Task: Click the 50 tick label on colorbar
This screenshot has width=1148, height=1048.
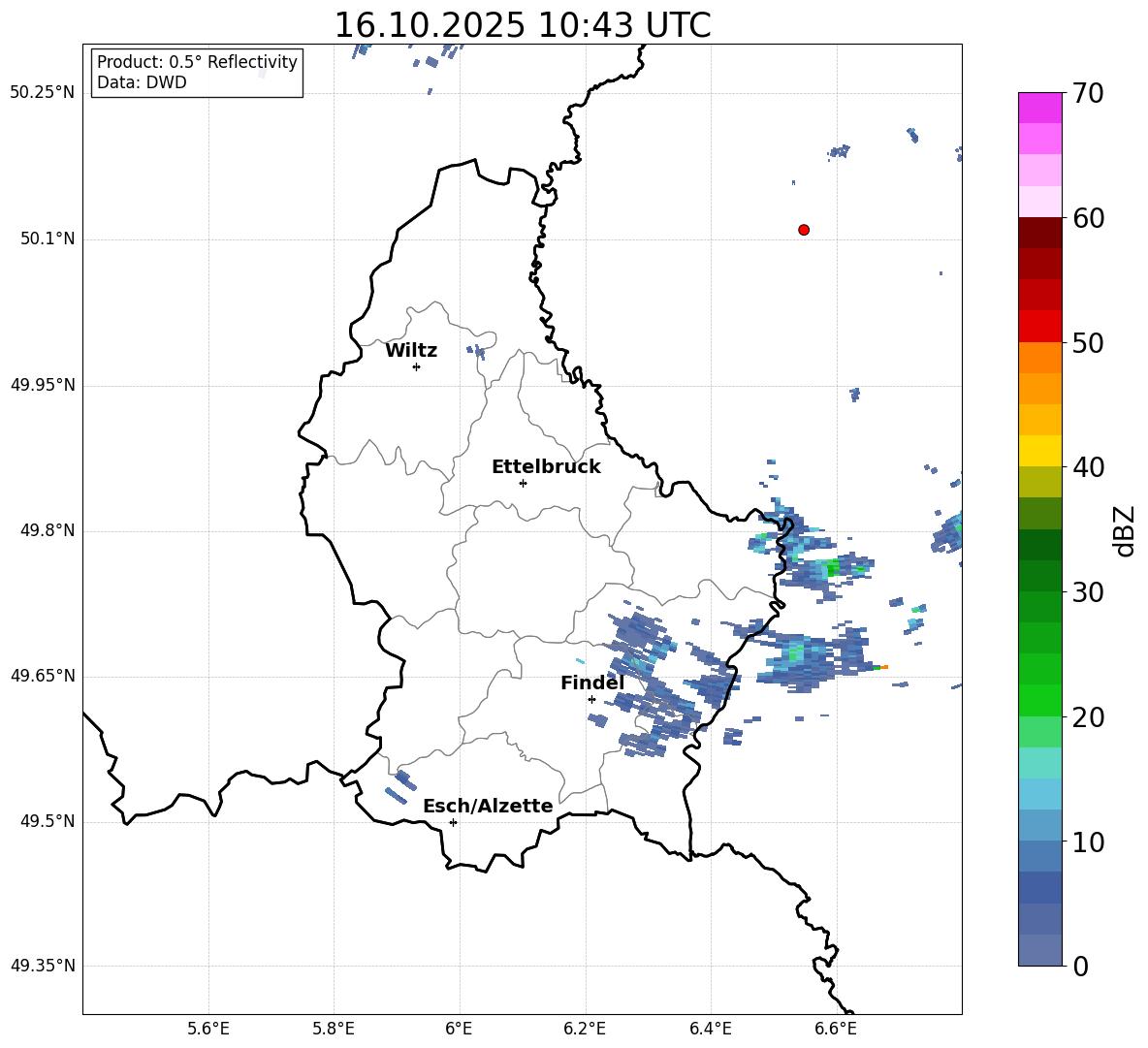Action: pos(1088,342)
